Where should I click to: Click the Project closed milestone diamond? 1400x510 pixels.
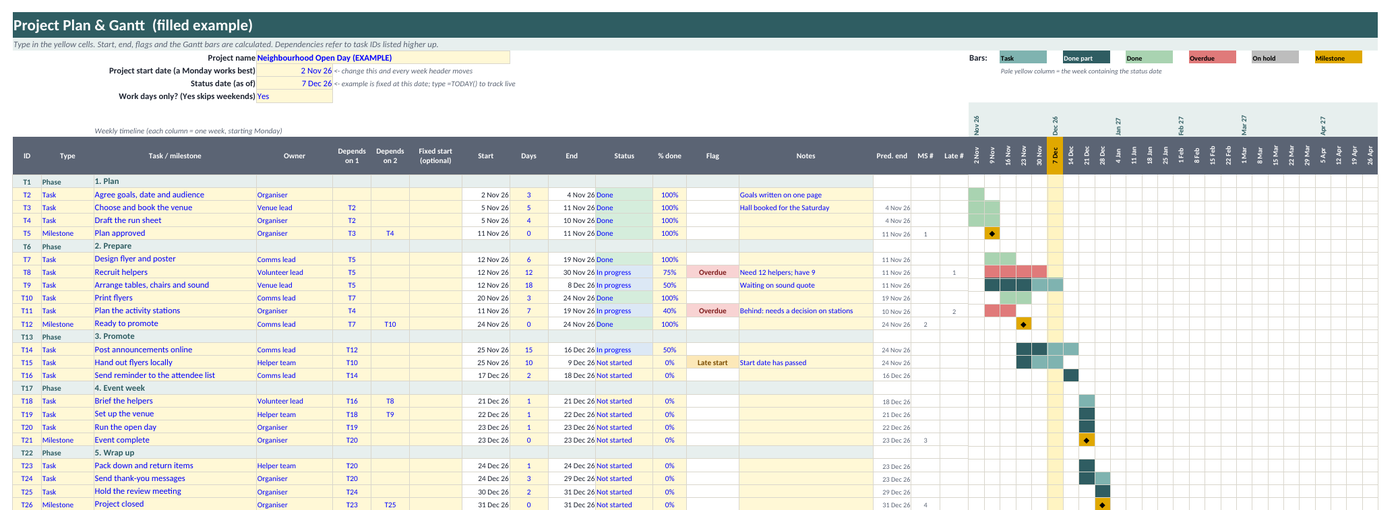pos(1102,505)
